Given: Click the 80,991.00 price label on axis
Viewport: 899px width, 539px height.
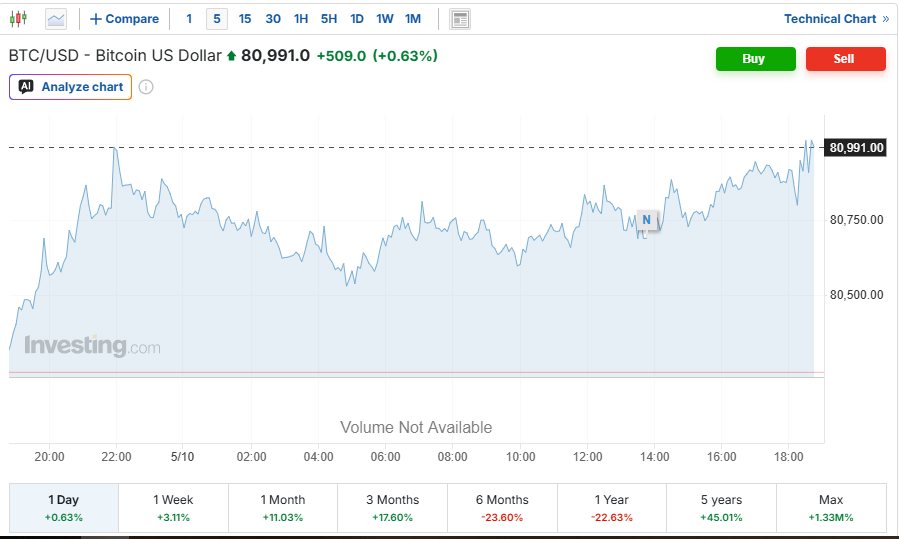Looking at the screenshot, I should click(x=855, y=148).
